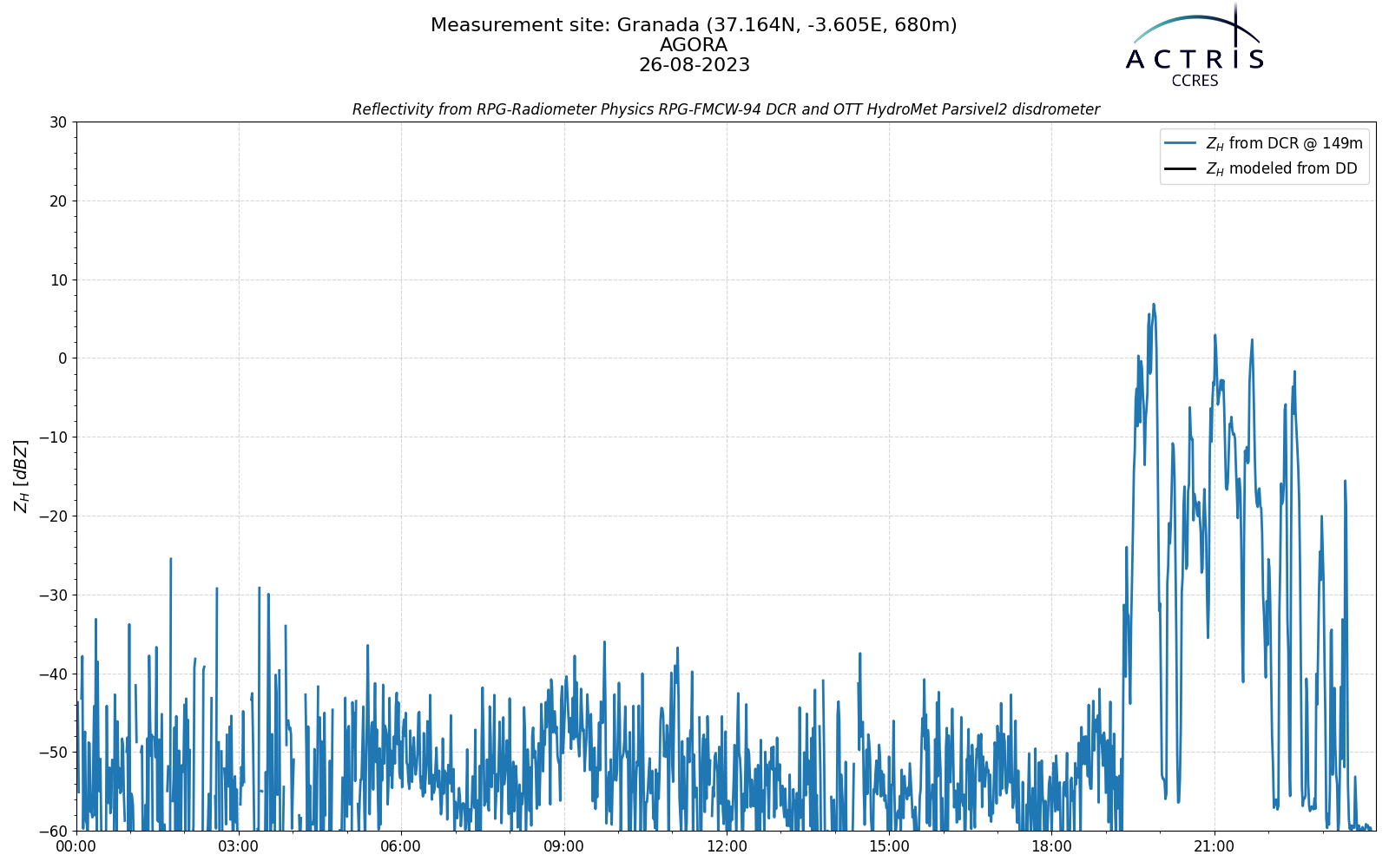Viewport: 1389px width, 868px height.
Task: Click the −30 y-axis tick label
Action: click(52, 595)
